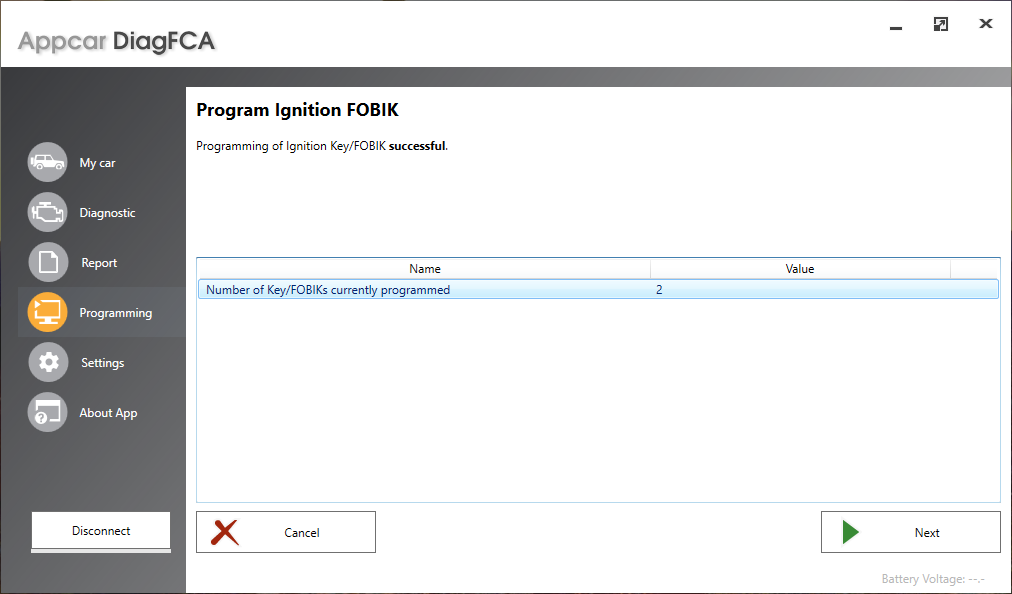This screenshot has width=1012, height=594.
Task: Switch to the Diagnostic section
Action: tap(107, 211)
